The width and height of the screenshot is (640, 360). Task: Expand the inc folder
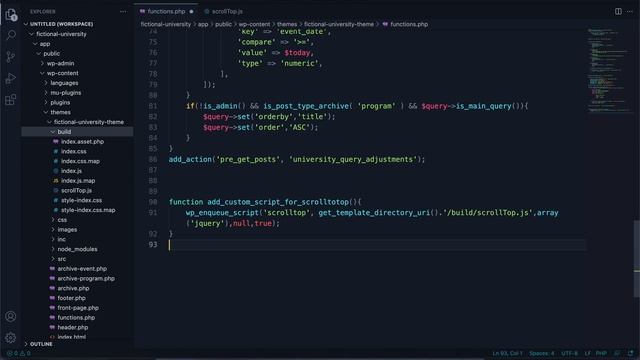coord(62,240)
